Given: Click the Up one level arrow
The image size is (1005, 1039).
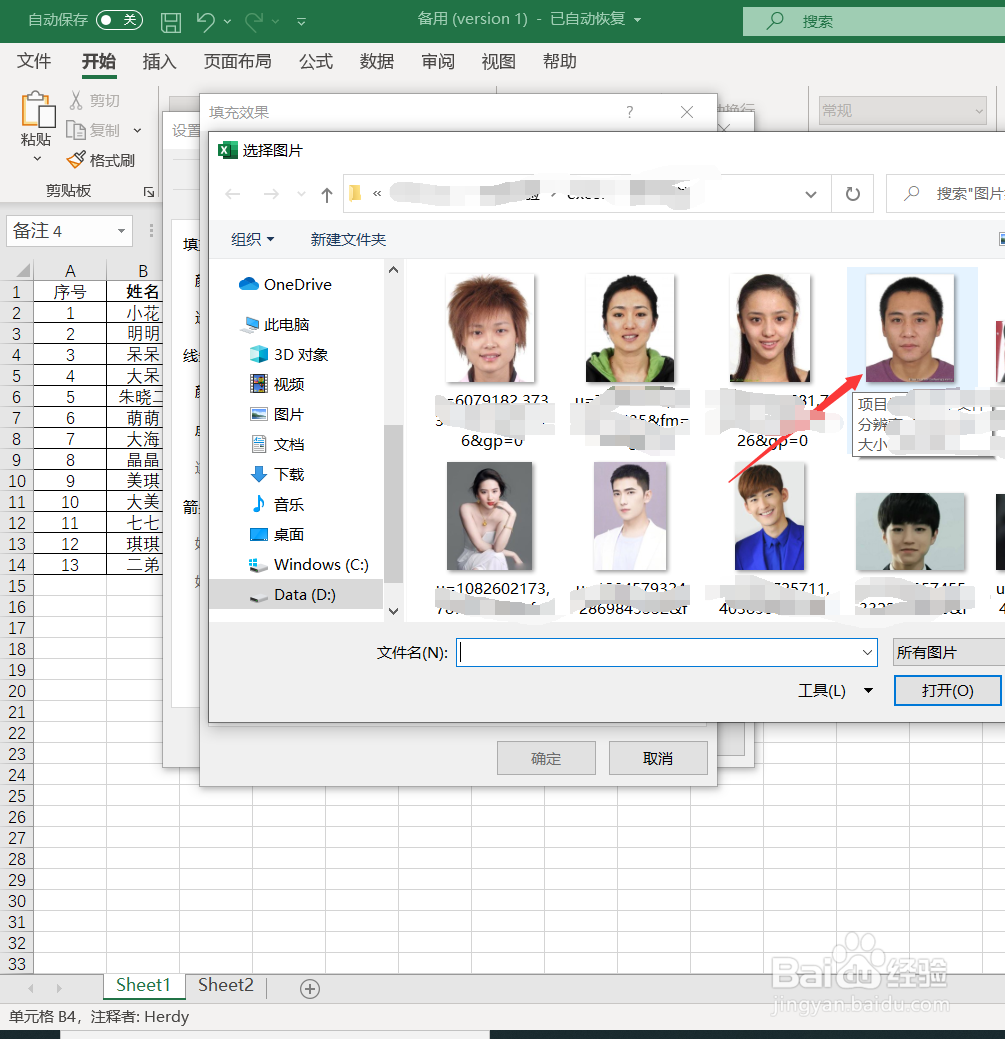Looking at the screenshot, I should click(327, 194).
